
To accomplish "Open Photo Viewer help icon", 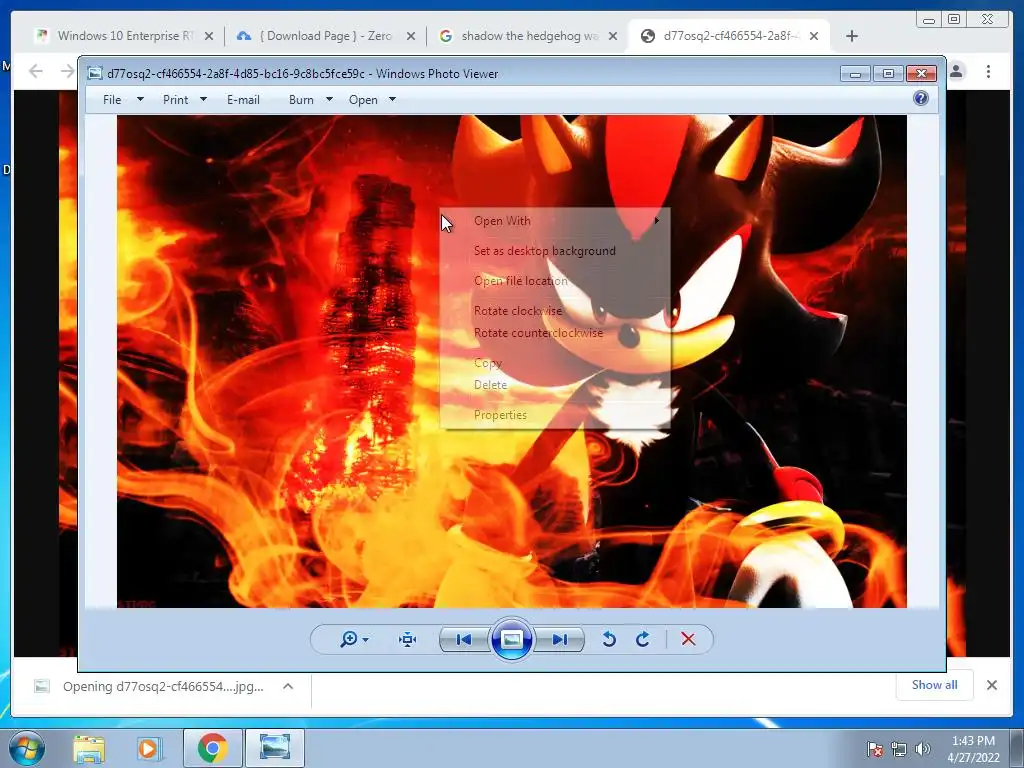I will pyautogui.click(x=921, y=99).
